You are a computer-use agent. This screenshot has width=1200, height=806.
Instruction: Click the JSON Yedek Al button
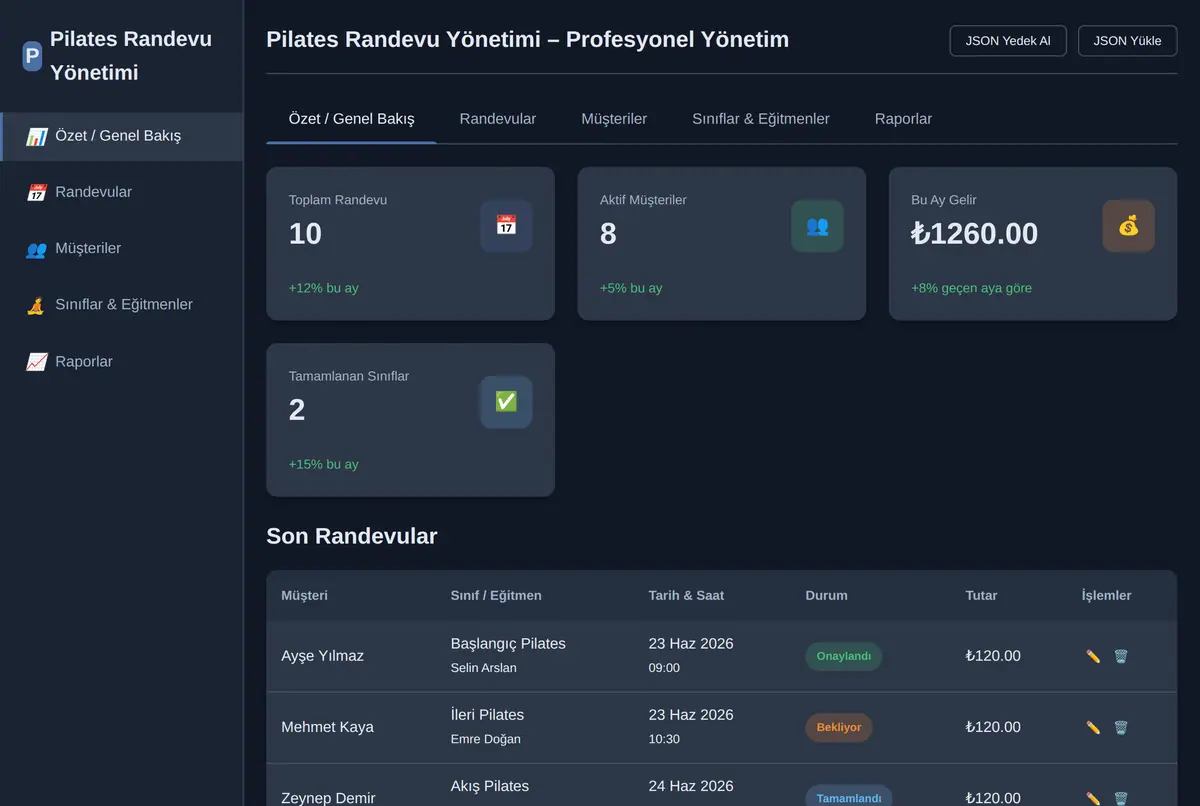(1008, 41)
